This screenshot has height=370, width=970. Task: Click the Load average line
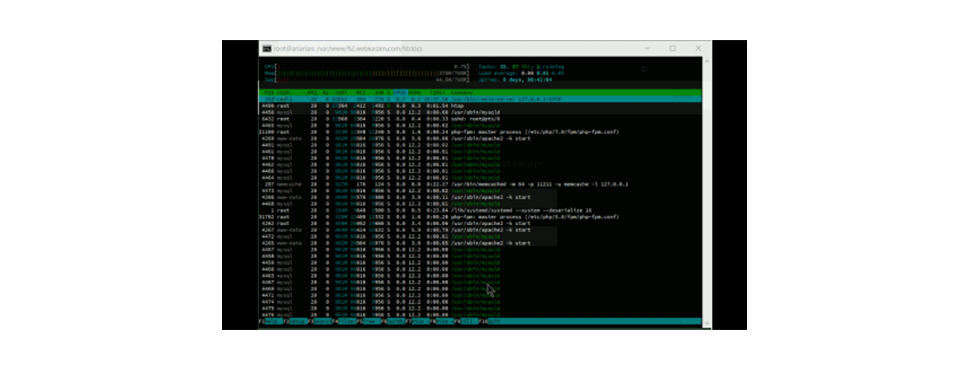pos(521,73)
